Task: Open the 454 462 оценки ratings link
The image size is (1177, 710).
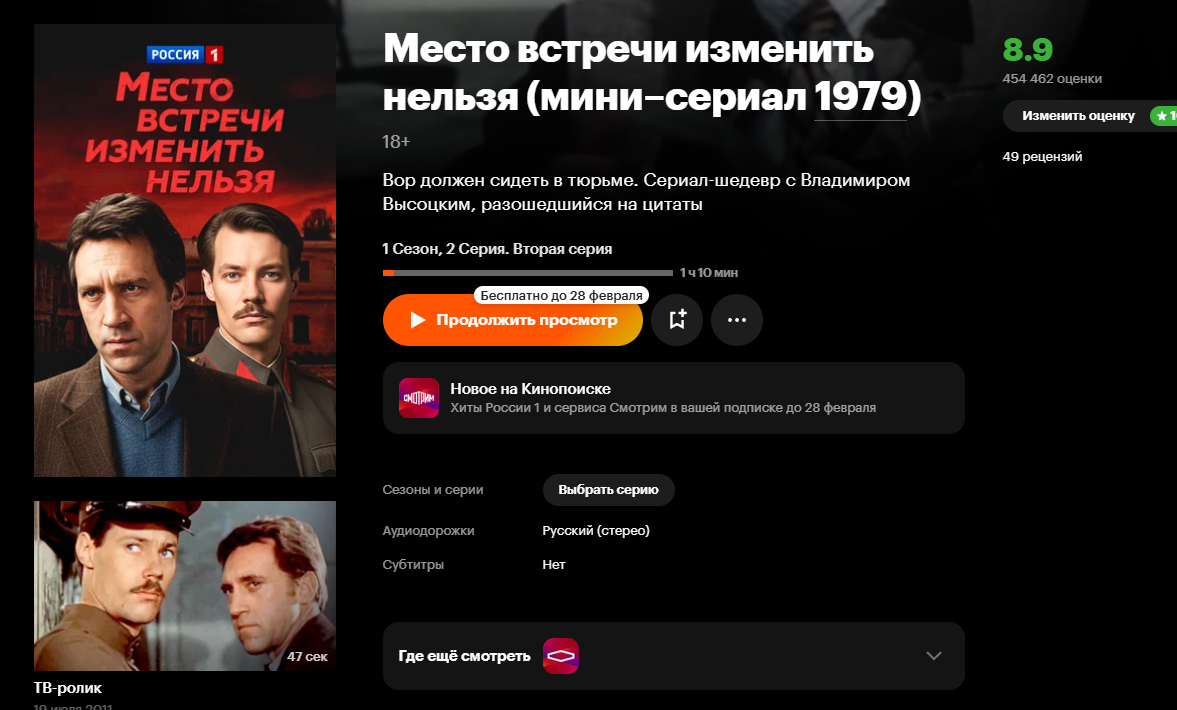Action: 1052,79
